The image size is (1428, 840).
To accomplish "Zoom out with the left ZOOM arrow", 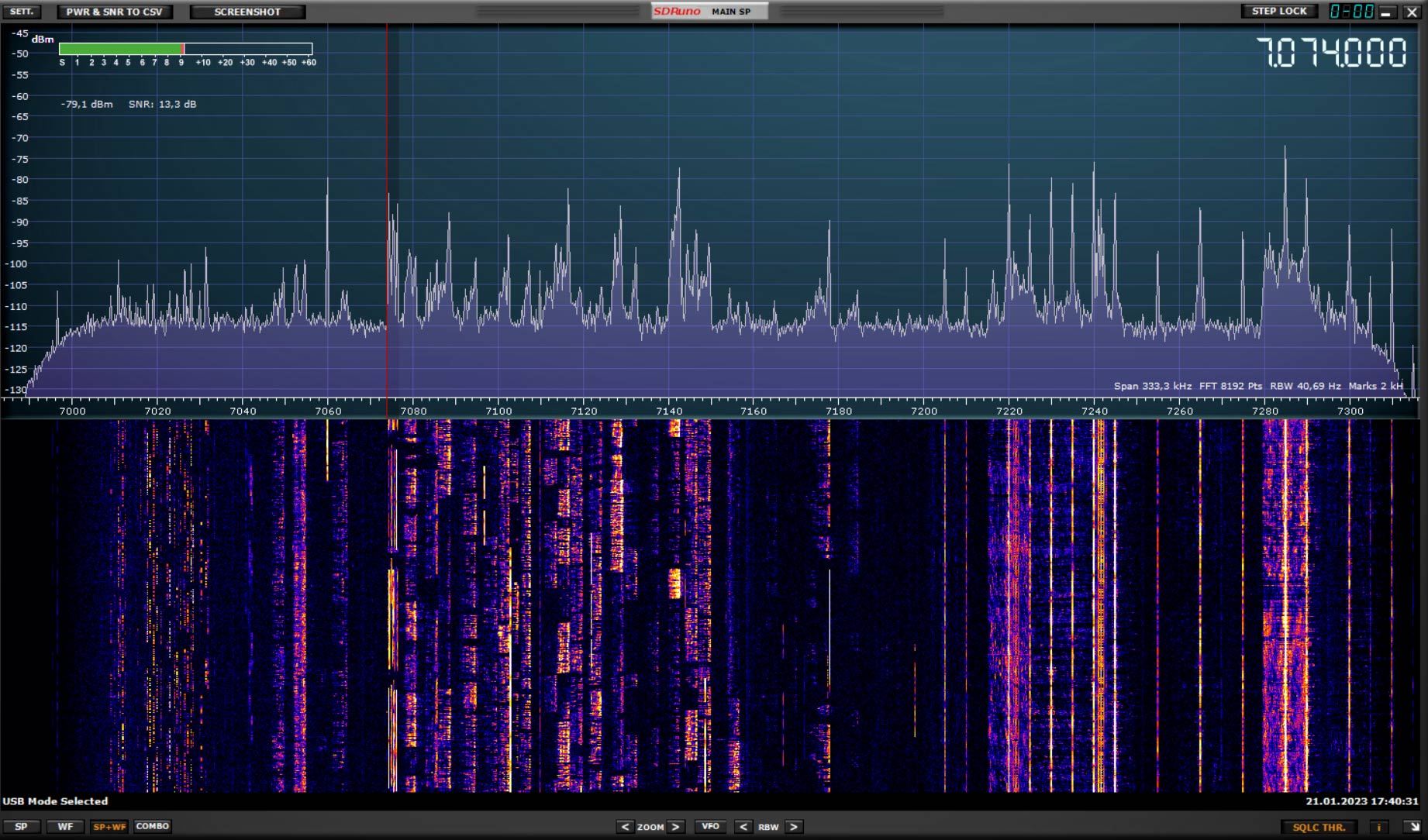I will click(x=625, y=827).
